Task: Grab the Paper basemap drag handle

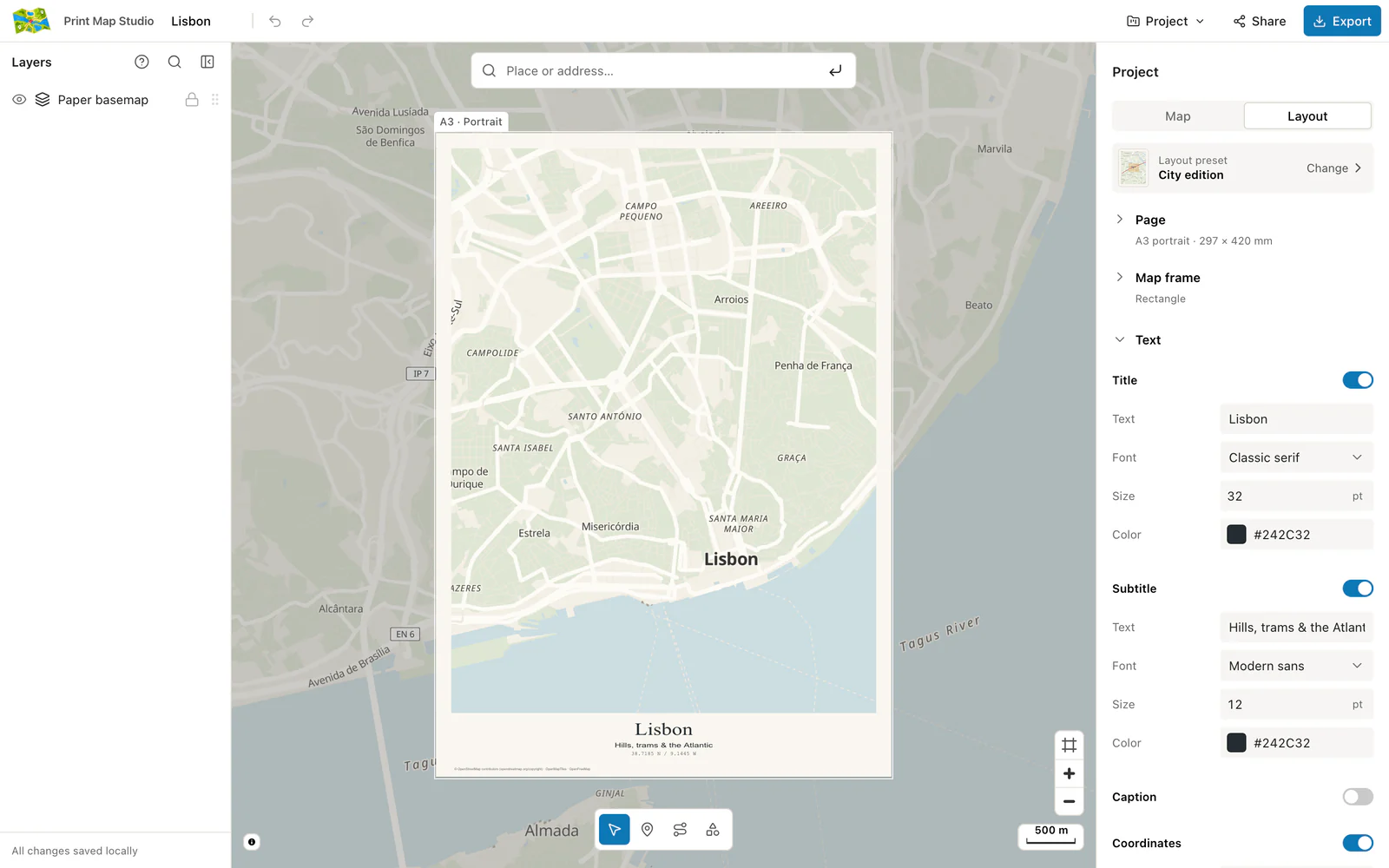Action: tap(214, 100)
